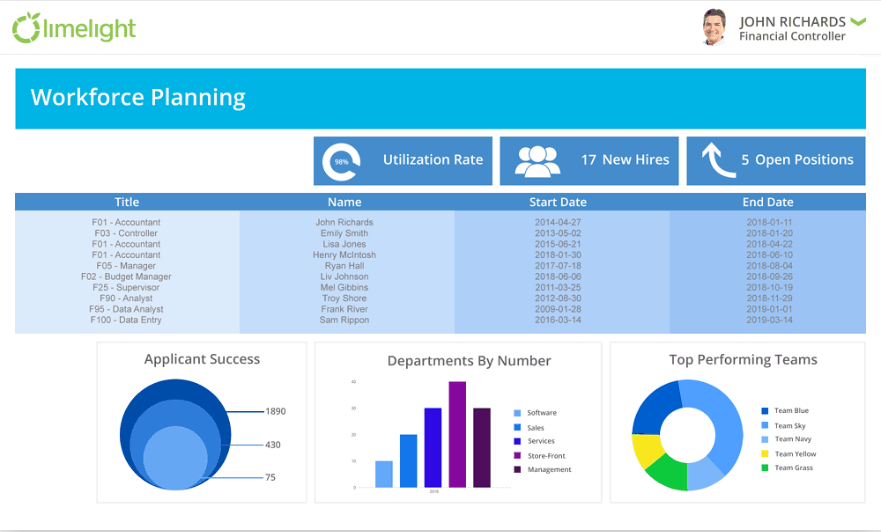Toggle the Software legend swatch

pyautogui.click(x=517, y=413)
